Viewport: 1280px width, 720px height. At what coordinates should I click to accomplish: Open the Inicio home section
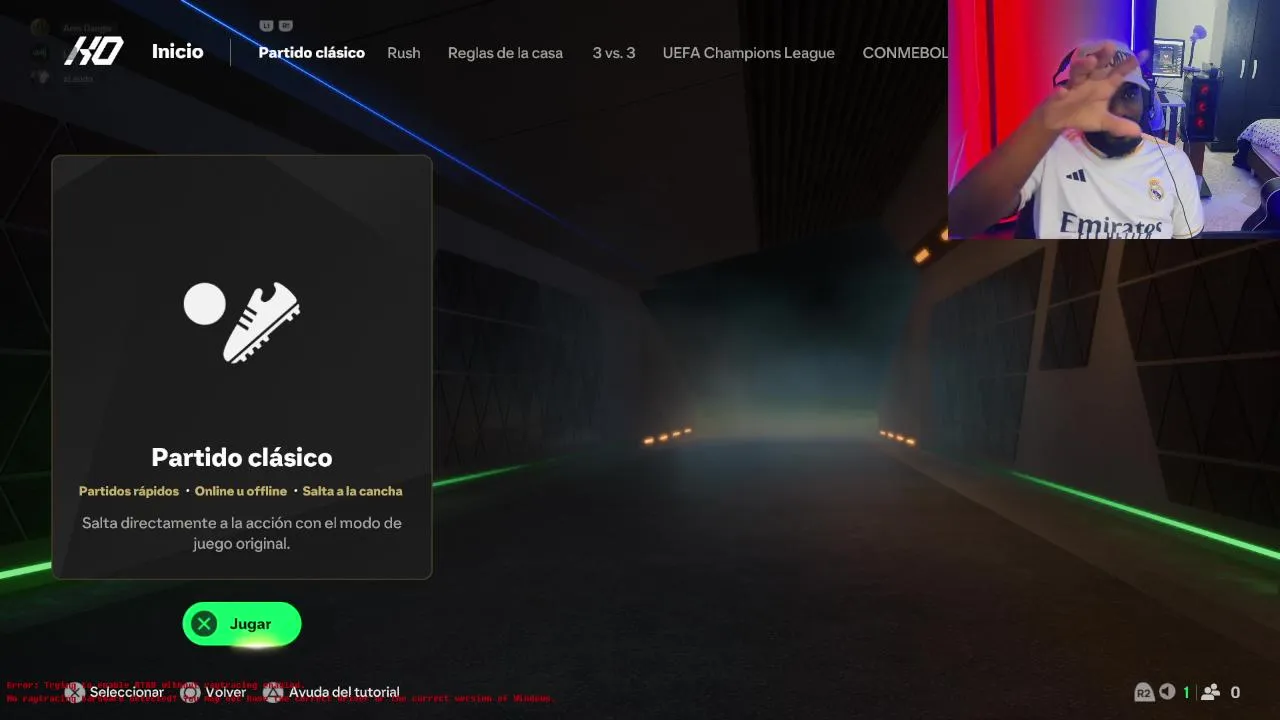177,51
